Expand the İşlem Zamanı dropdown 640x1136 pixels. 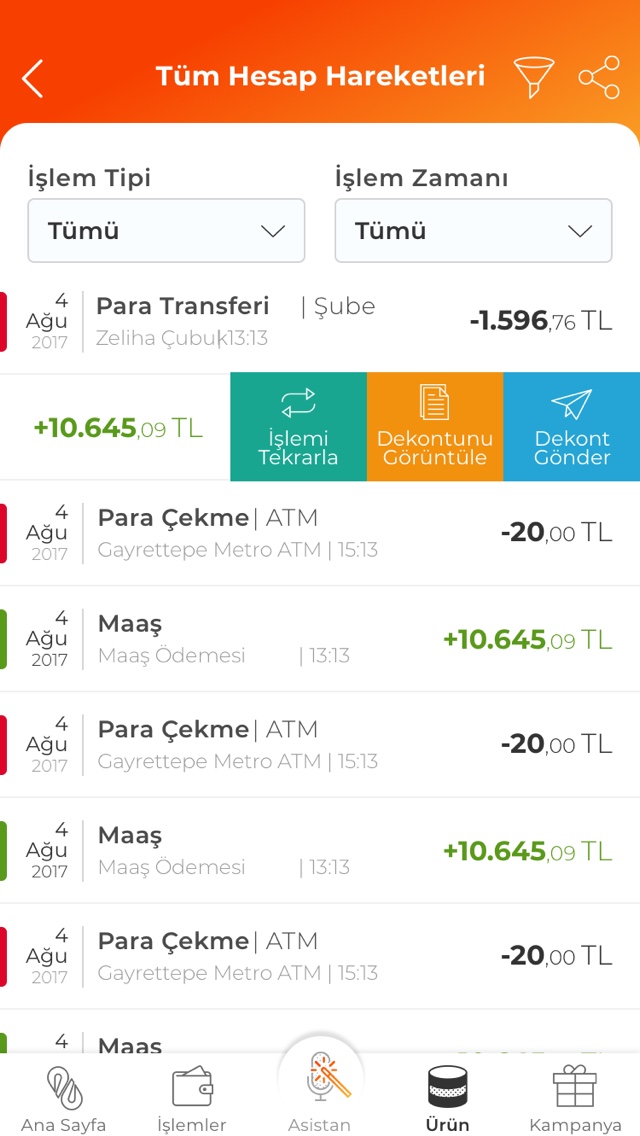click(x=473, y=231)
